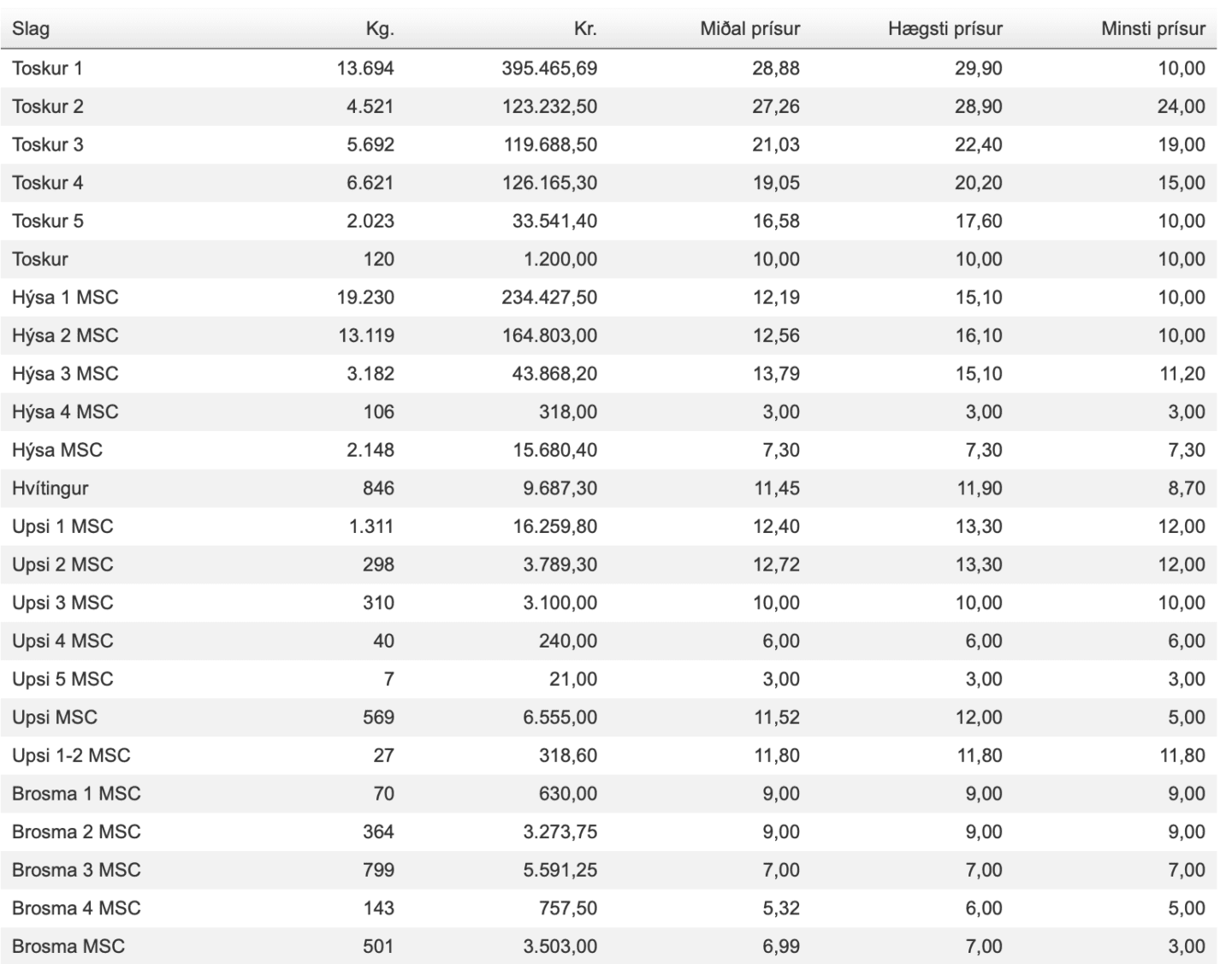Sort by the Kg. column header
The width and height of the screenshot is (1232, 964).
(x=379, y=29)
